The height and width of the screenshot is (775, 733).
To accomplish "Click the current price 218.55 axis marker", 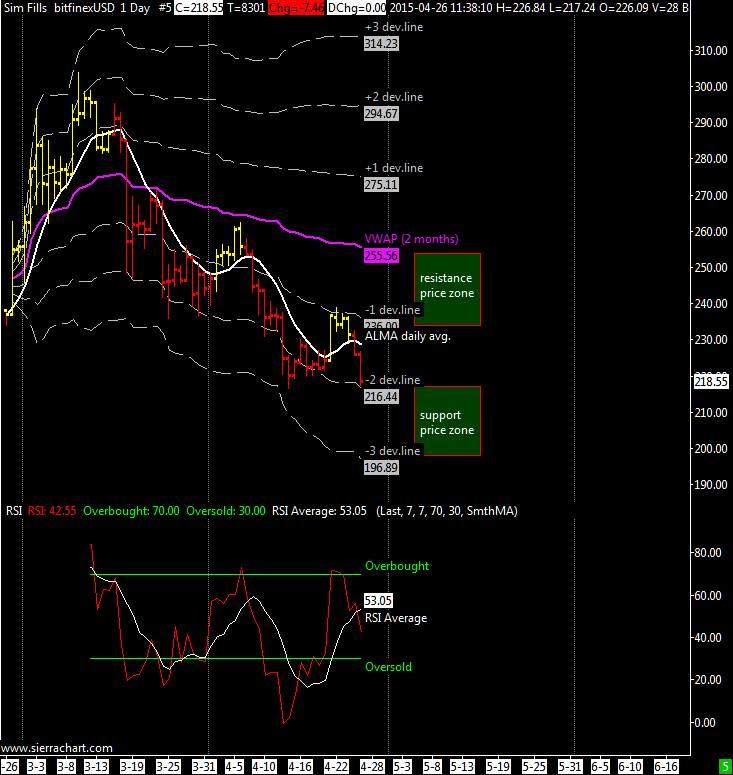I will pos(711,382).
